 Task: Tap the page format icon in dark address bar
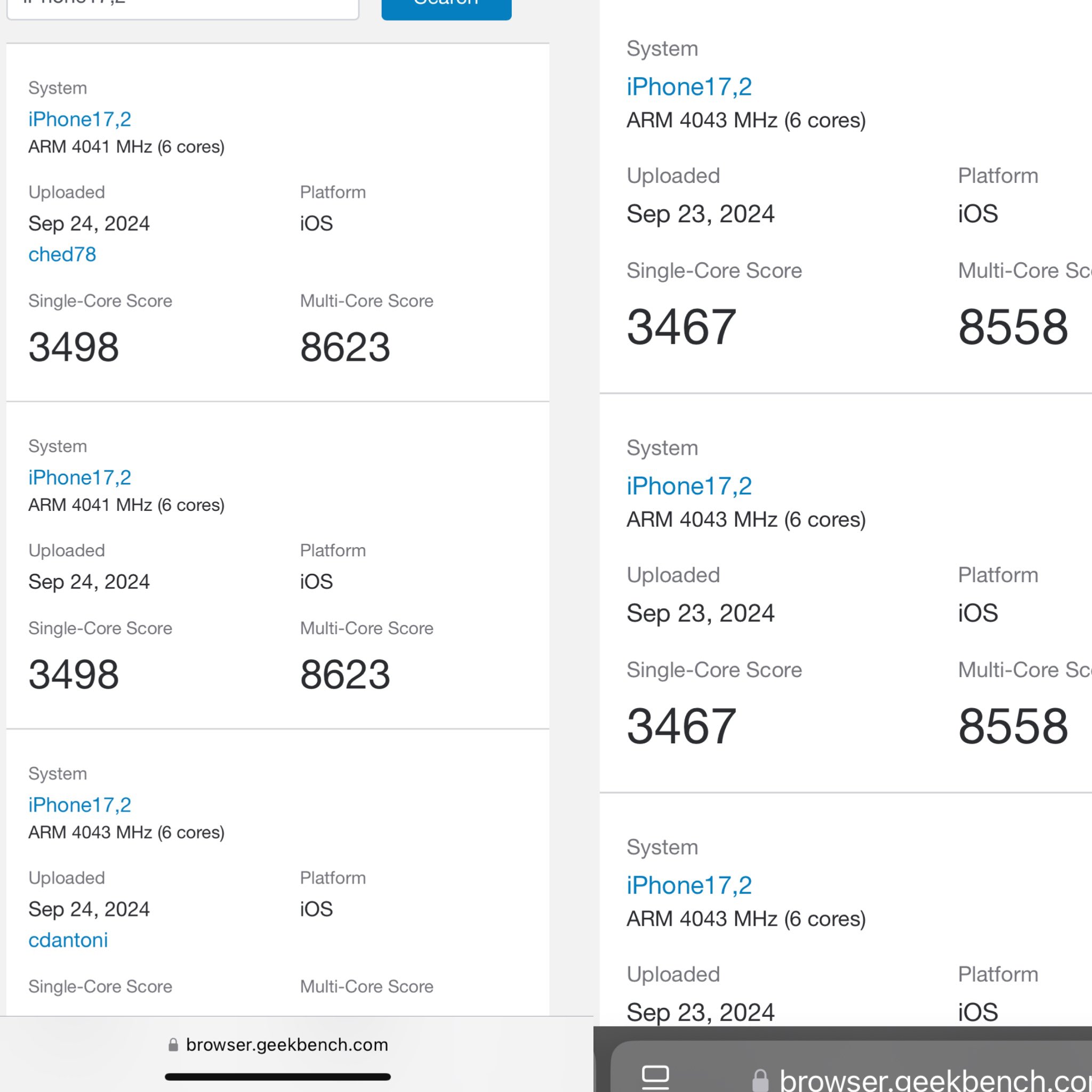click(656, 1077)
